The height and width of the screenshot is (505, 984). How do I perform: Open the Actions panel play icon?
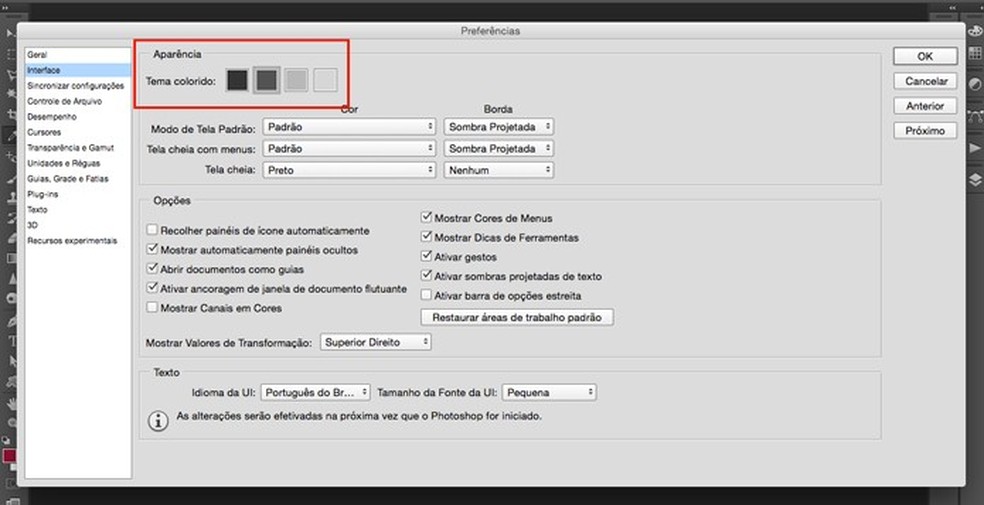tap(975, 148)
